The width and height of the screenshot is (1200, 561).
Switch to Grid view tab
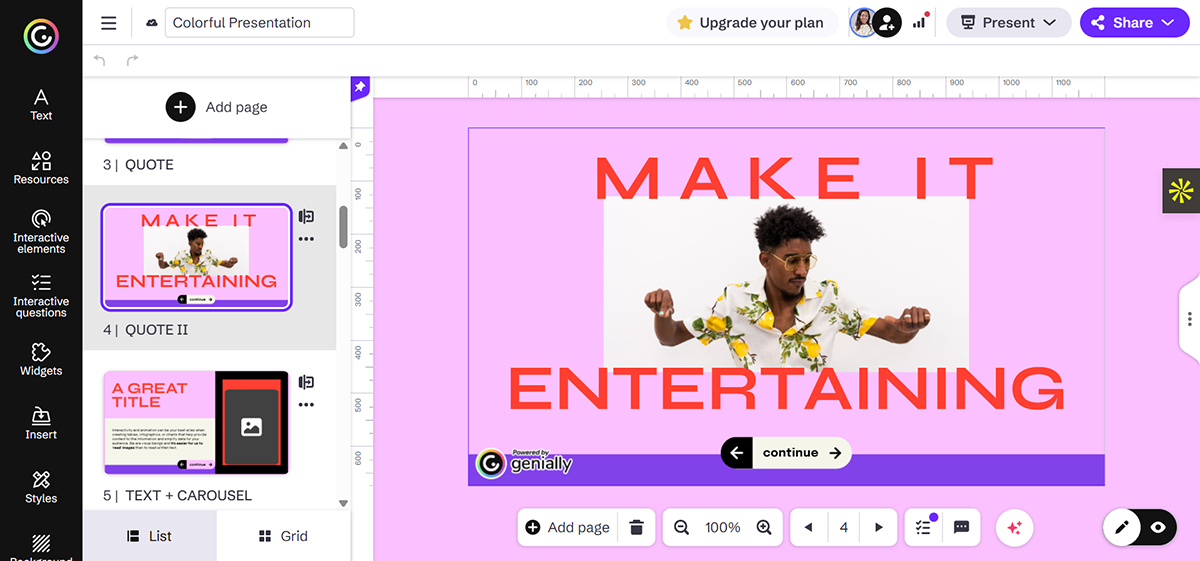click(x=283, y=536)
